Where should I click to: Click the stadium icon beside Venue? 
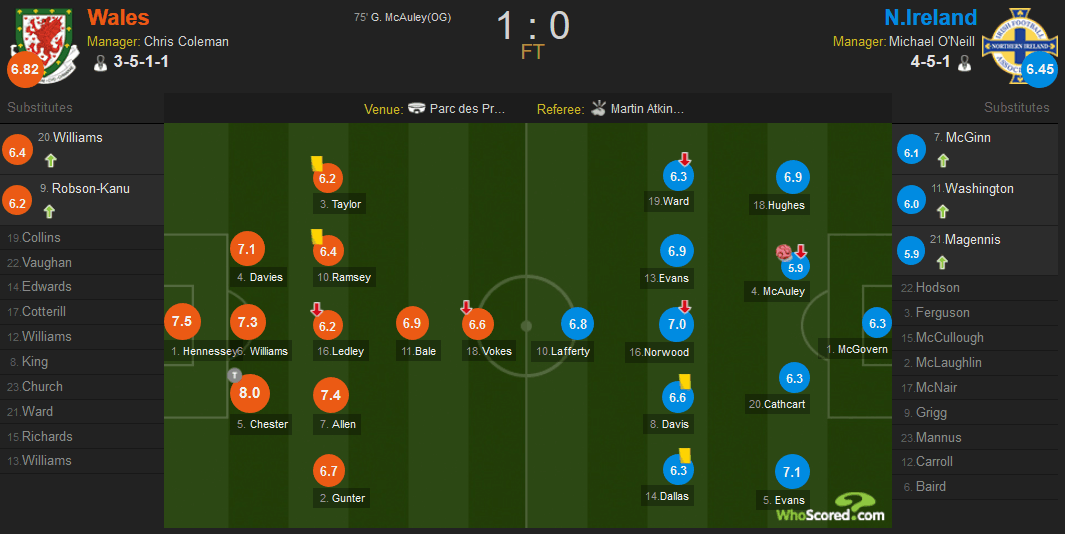point(416,109)
